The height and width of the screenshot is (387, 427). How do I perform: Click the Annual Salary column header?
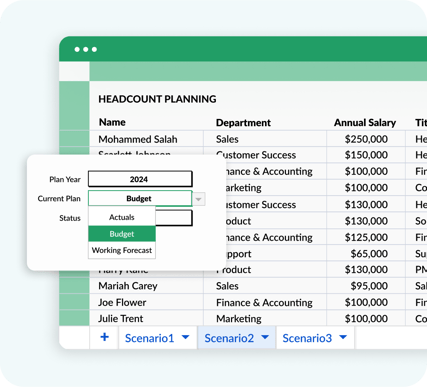click(365, 123)
